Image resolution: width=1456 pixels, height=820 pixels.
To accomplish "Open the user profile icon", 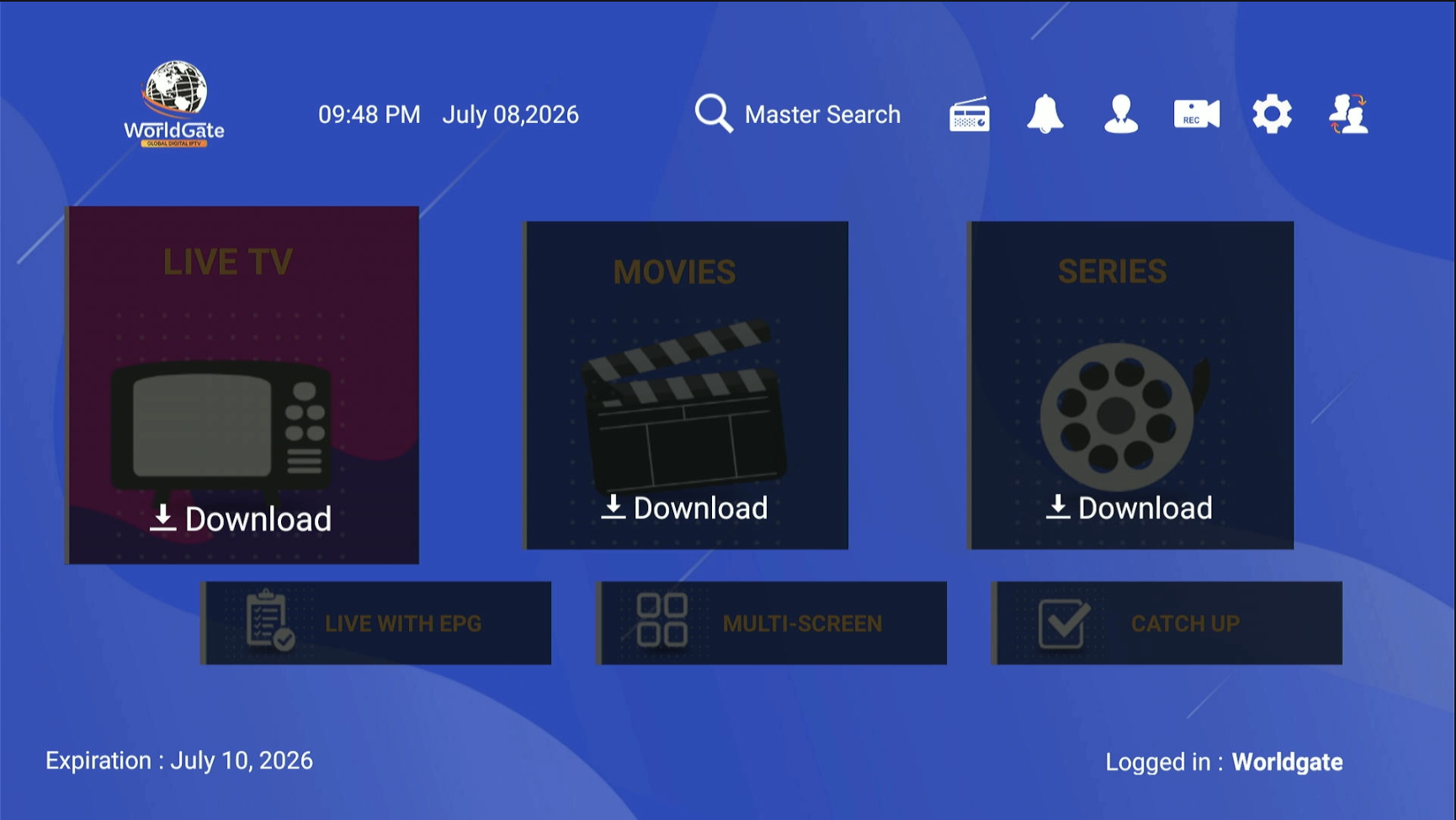I will [1121, 114].
